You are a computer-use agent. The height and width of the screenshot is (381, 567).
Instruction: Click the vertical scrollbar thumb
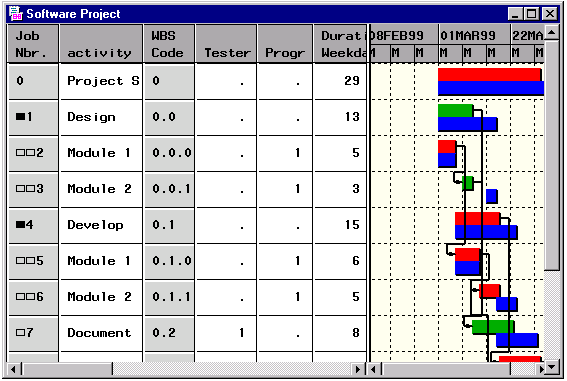552,155
